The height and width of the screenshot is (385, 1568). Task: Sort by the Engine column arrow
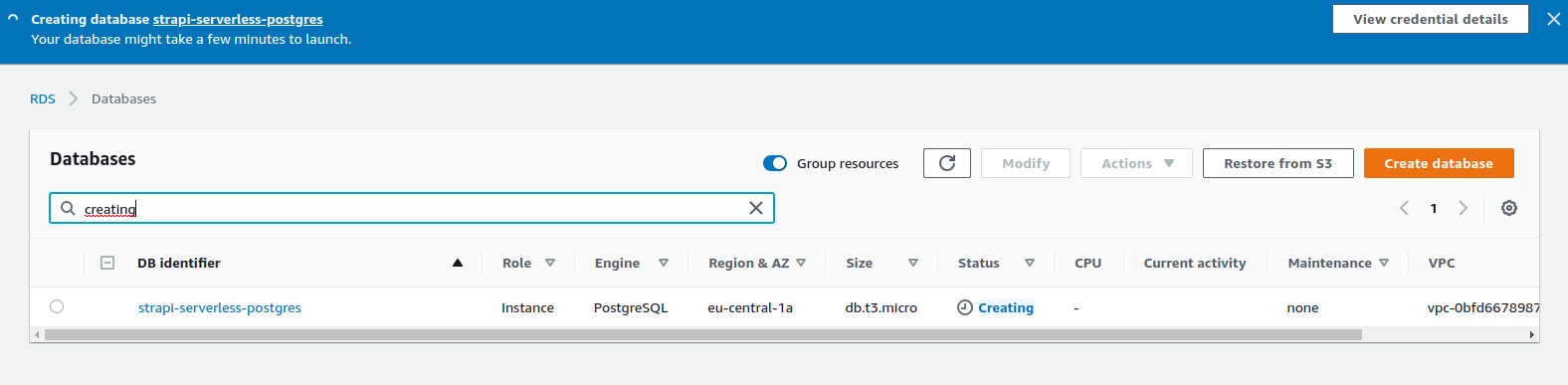point(664,263)
